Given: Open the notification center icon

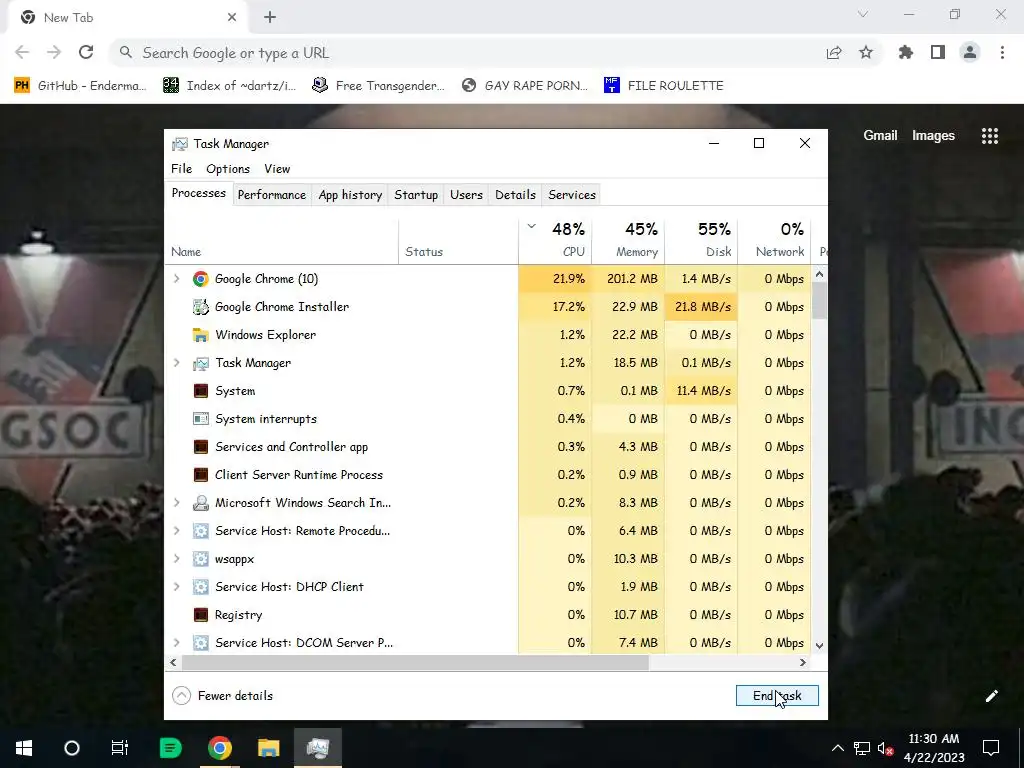Looking at the screenshot, I should click(x=991, y=748).
